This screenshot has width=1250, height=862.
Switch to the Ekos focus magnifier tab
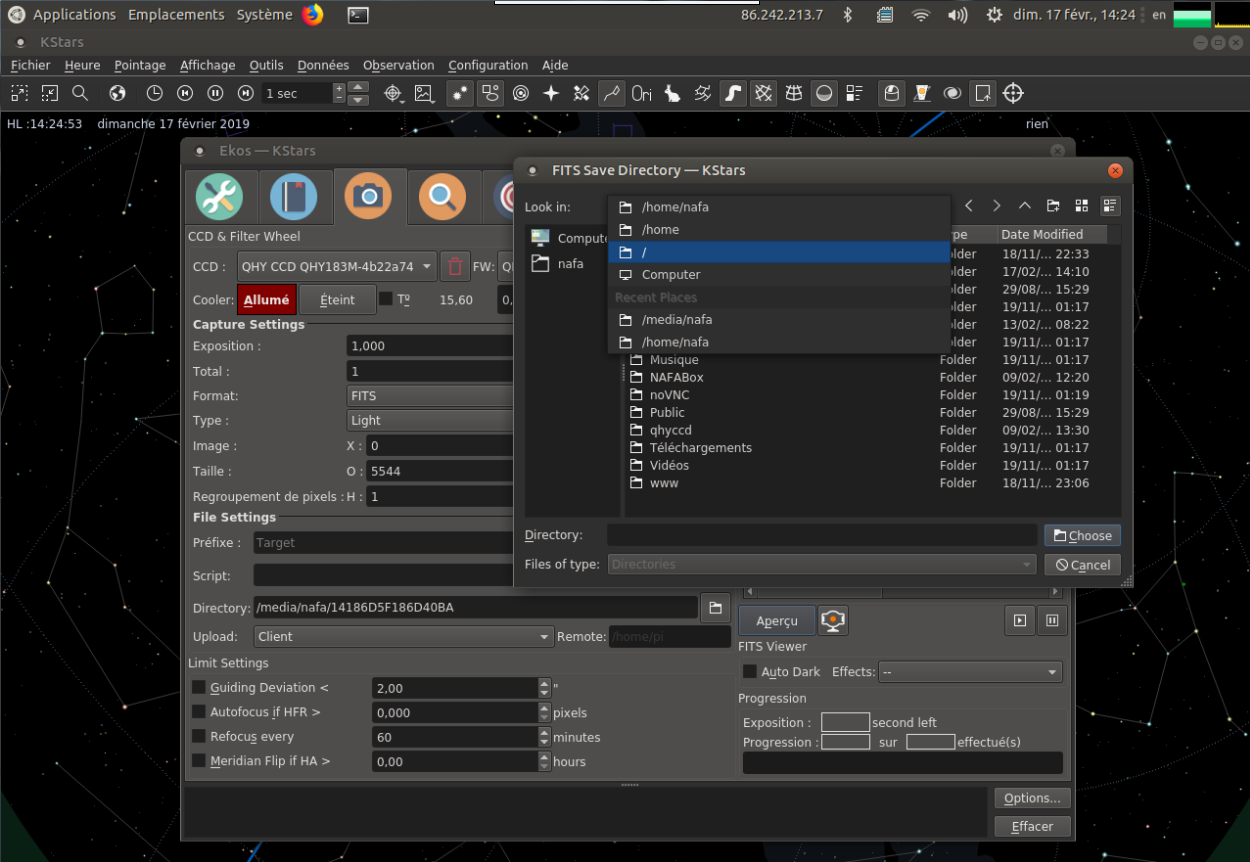442,197
